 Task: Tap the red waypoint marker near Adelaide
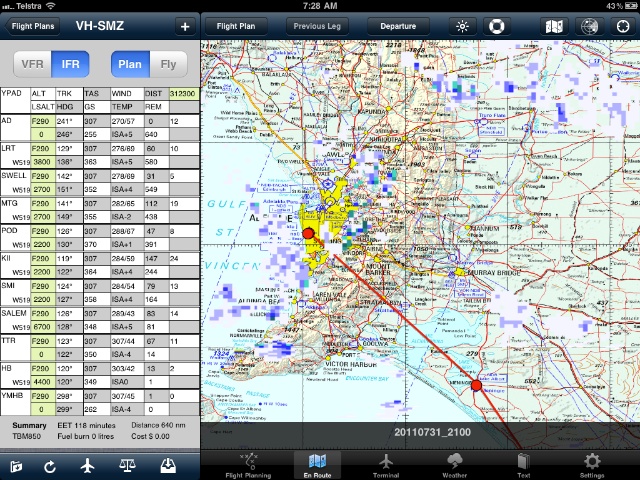(x=308, y=233)
